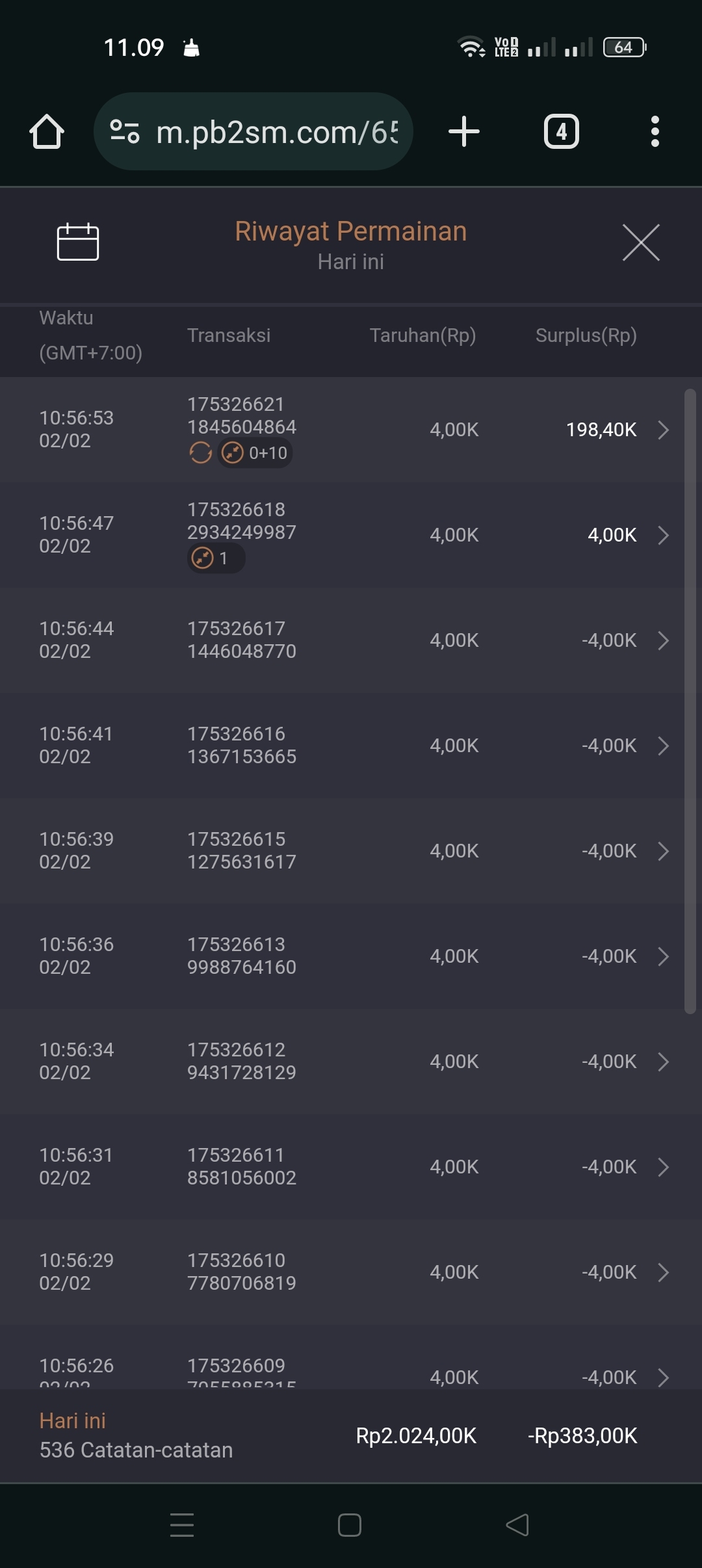Screen dimensions: 702x1568
Task: Tap the badge labeled 1 under transaction 175326618
Action: tap(216, 558)
